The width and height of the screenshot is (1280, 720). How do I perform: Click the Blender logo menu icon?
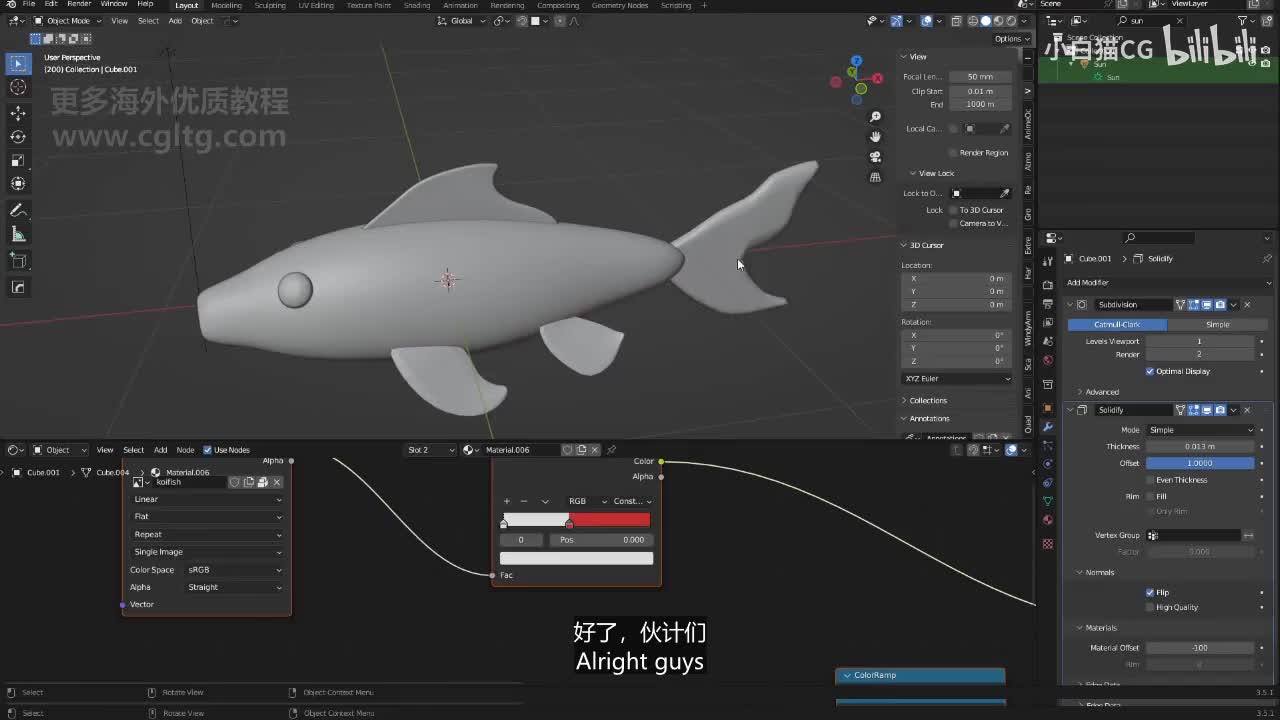click(x=9, y=5)
